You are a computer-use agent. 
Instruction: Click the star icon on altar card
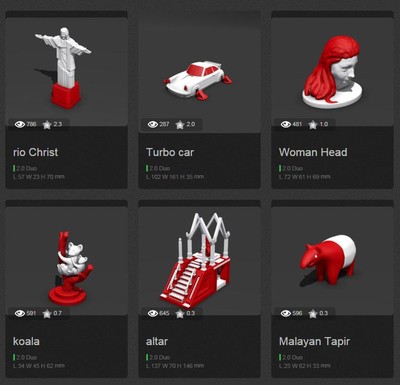pos(180,314)
